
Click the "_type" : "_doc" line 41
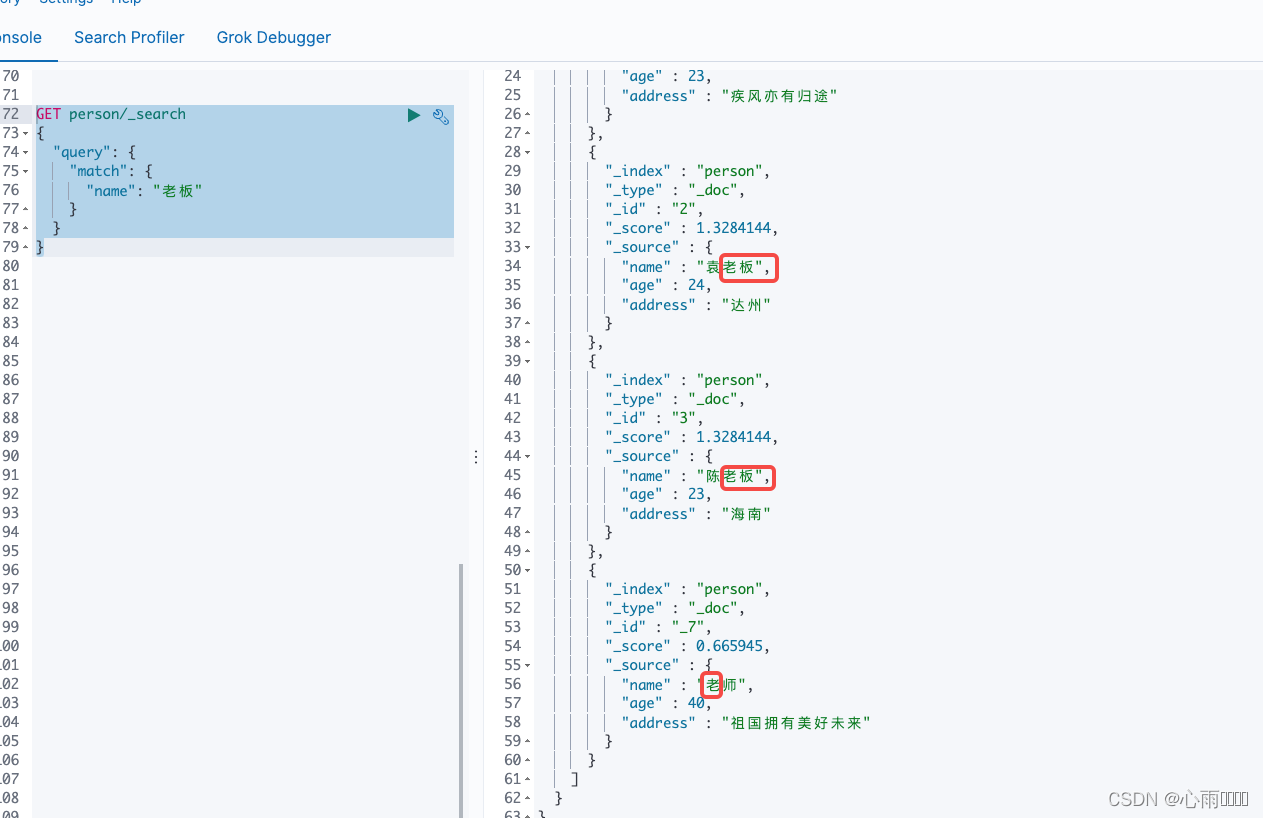(x=675, y=399)
